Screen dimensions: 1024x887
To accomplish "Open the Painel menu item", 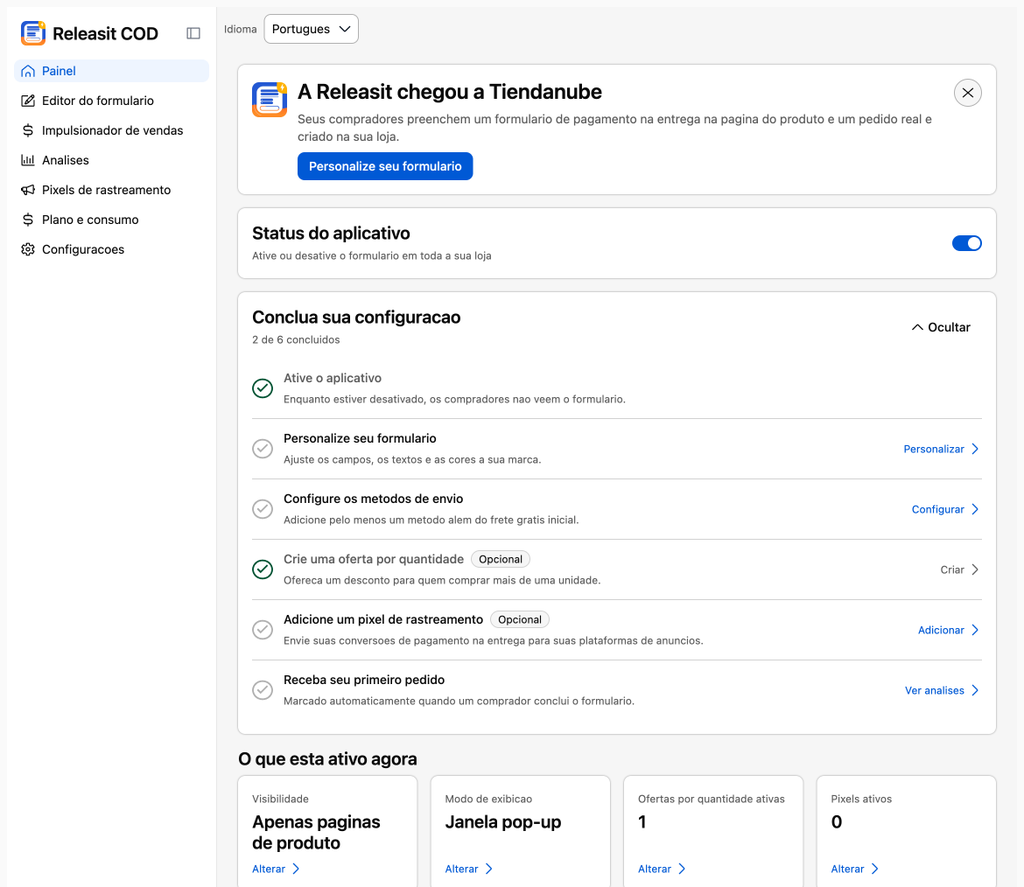I will click(111, 71).
